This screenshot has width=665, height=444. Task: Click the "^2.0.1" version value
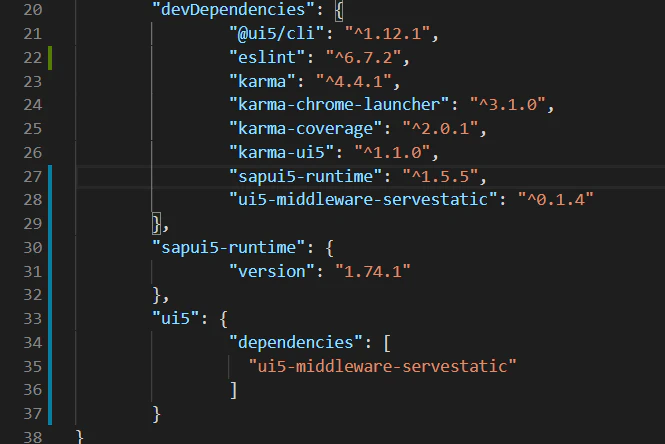[440, 128]
